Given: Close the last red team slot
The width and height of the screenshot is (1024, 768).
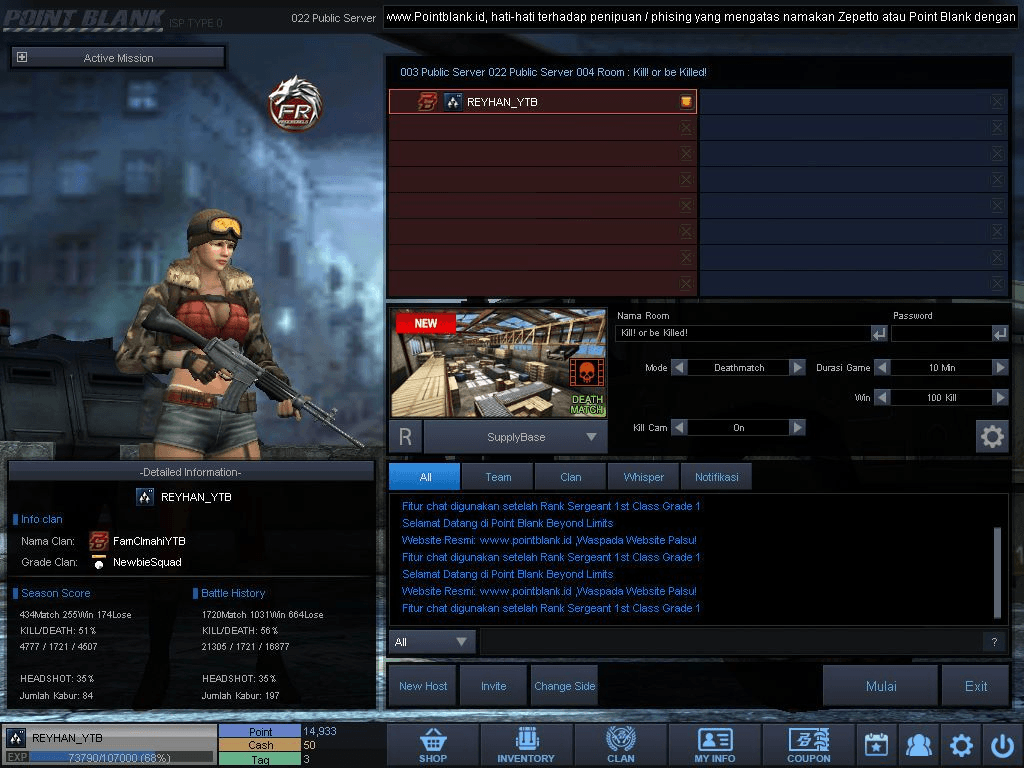Looking at the screenshot, I should (686, 283).
